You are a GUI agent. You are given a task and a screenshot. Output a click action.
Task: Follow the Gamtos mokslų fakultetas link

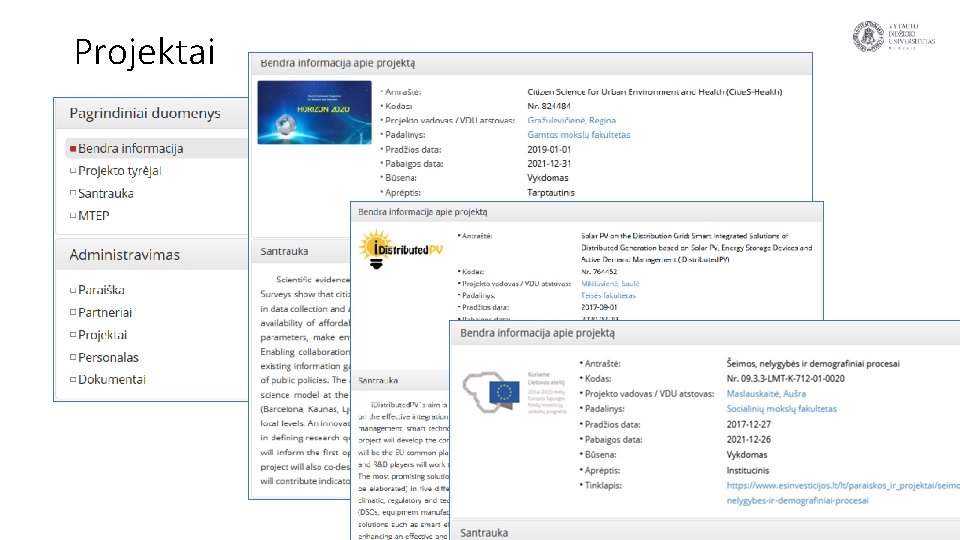(x=579, y=135)
